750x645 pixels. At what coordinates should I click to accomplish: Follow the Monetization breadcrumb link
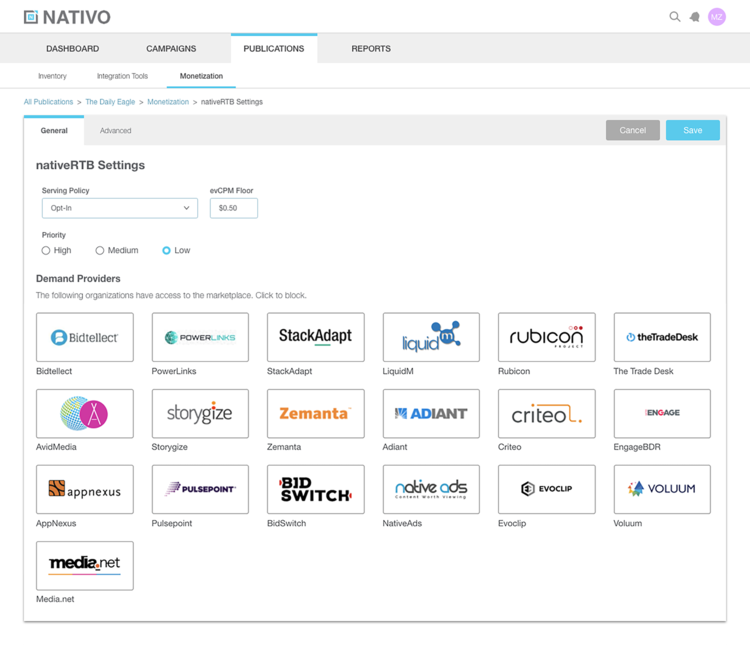coord(168,102)
